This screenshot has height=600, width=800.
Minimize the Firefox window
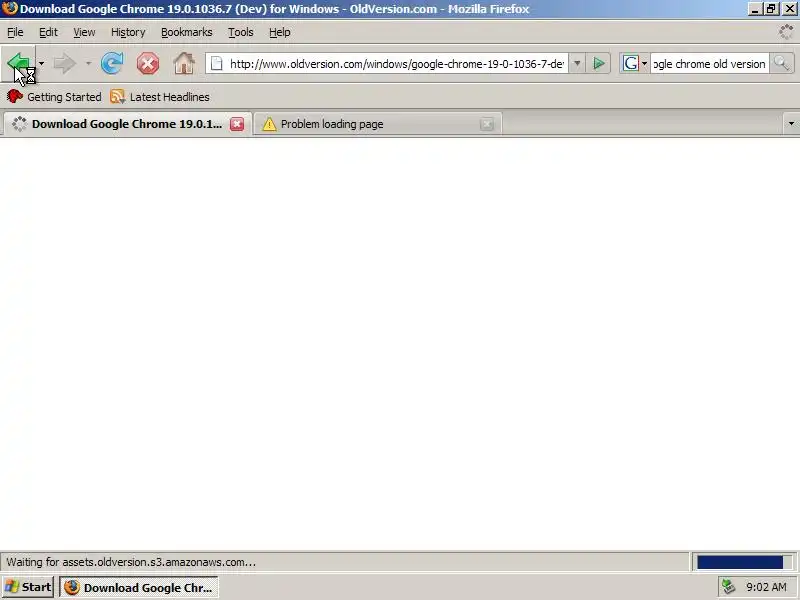(756, 9)
